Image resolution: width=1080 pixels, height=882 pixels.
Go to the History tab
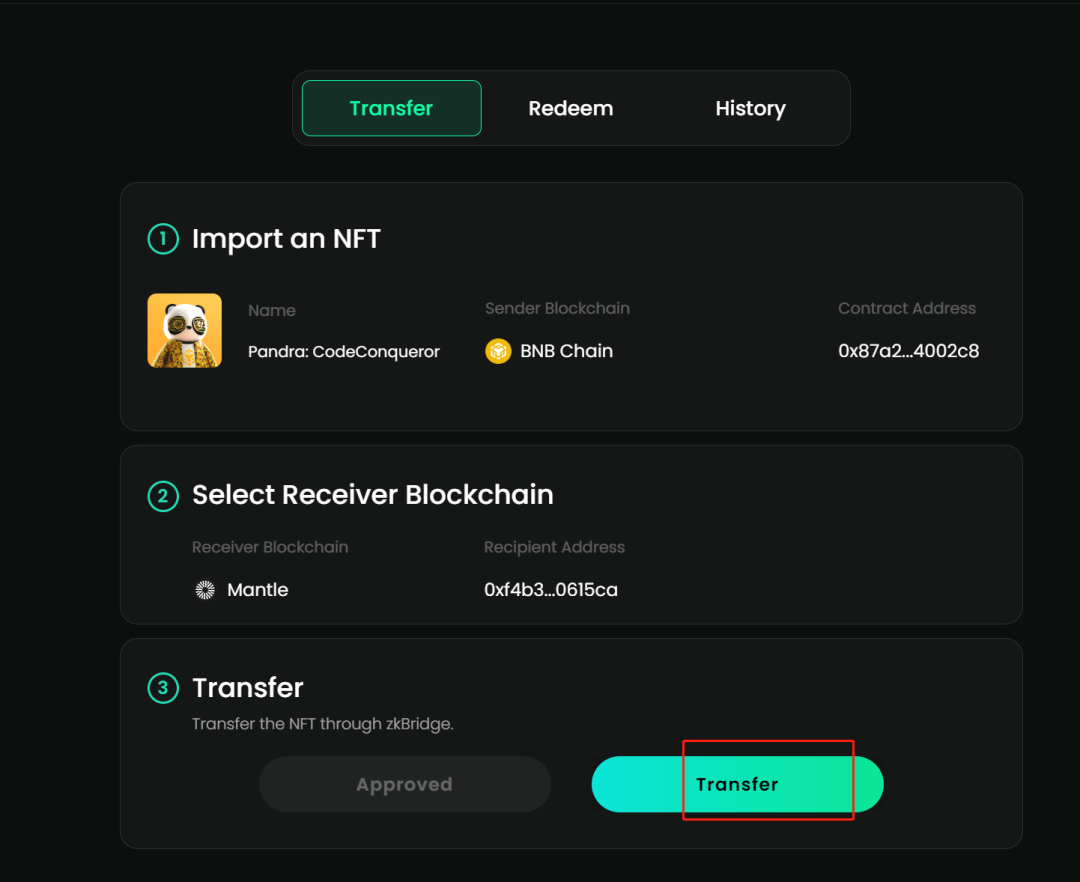coord(750,108)
